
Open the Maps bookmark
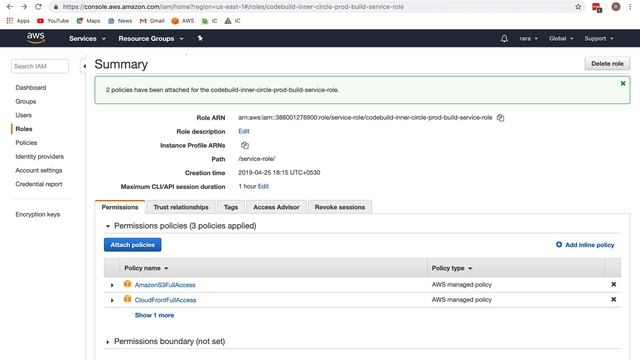(88, 21)
